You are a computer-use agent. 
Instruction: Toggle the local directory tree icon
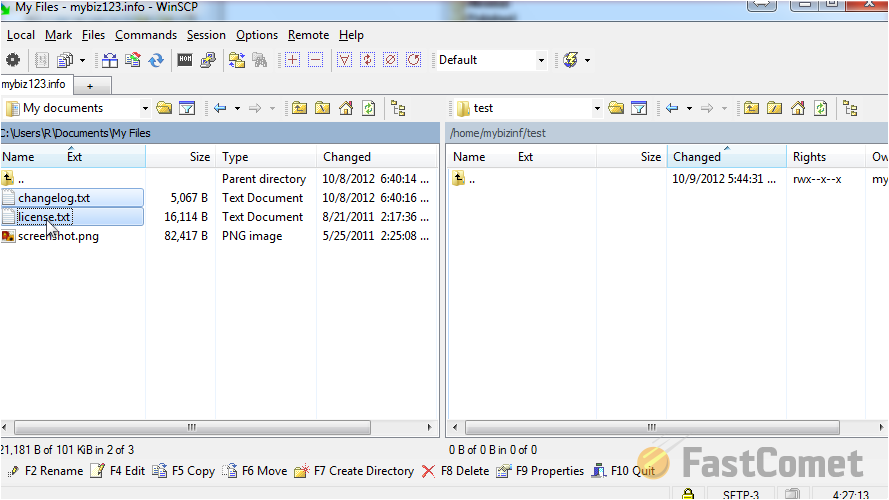click(399, 108)
